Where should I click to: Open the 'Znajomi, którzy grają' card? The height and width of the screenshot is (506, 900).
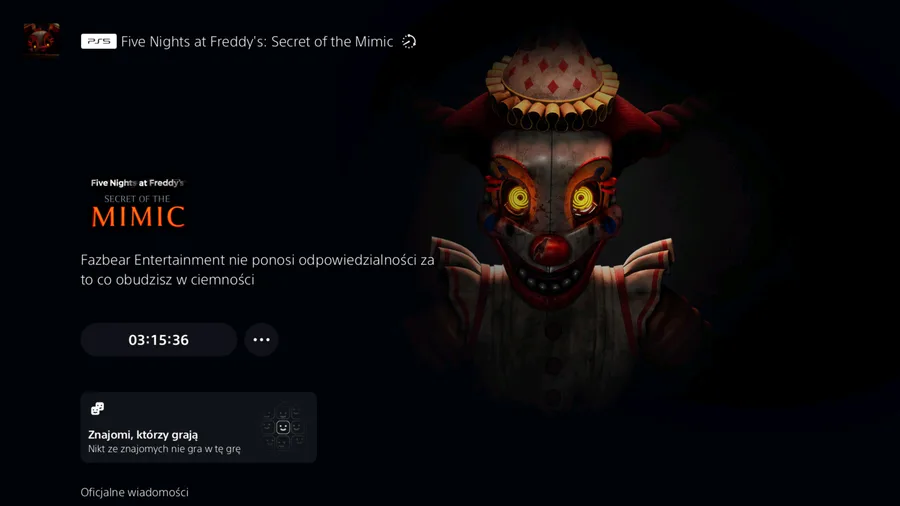[x=199, y=427]
